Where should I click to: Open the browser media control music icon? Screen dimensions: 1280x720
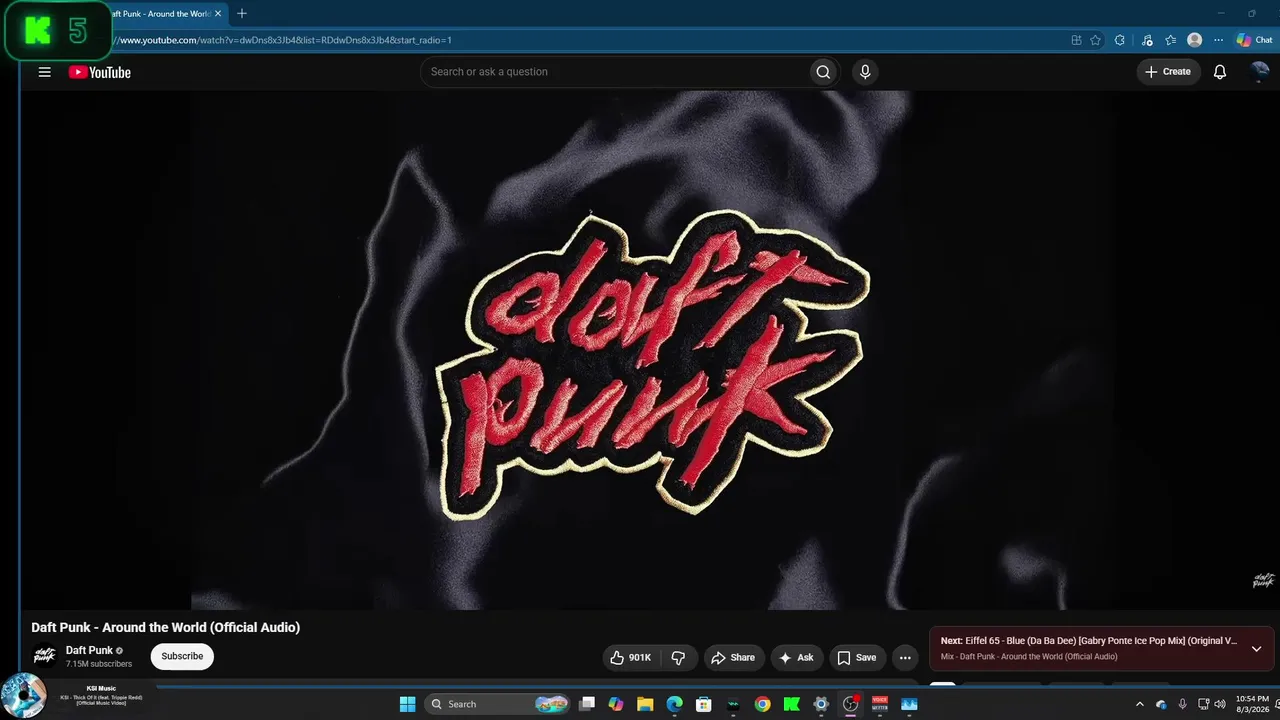[x=1147, y=40]
